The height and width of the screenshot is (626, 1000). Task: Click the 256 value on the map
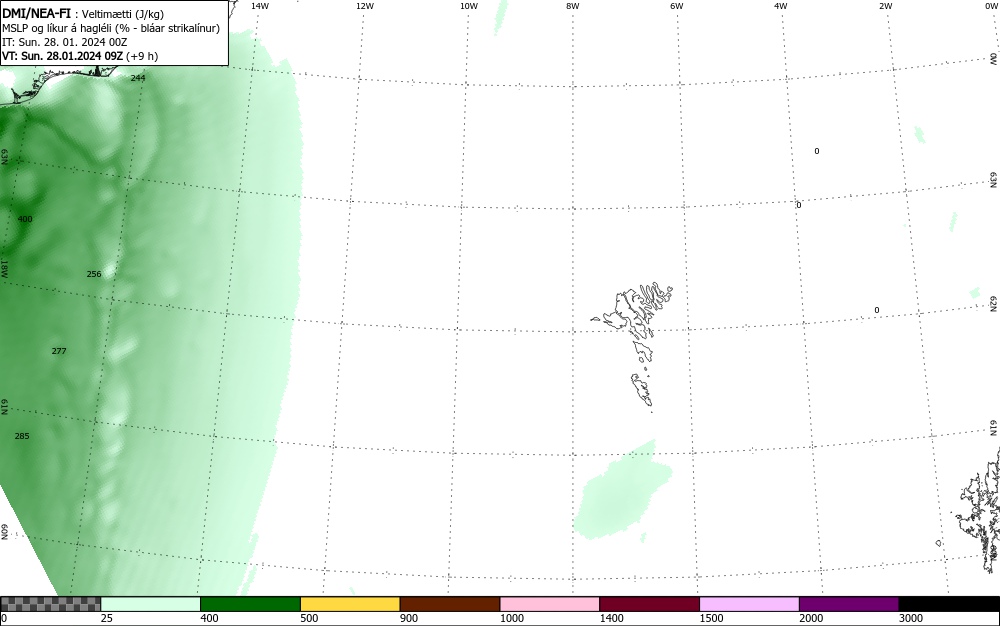(x=94, y=273)
